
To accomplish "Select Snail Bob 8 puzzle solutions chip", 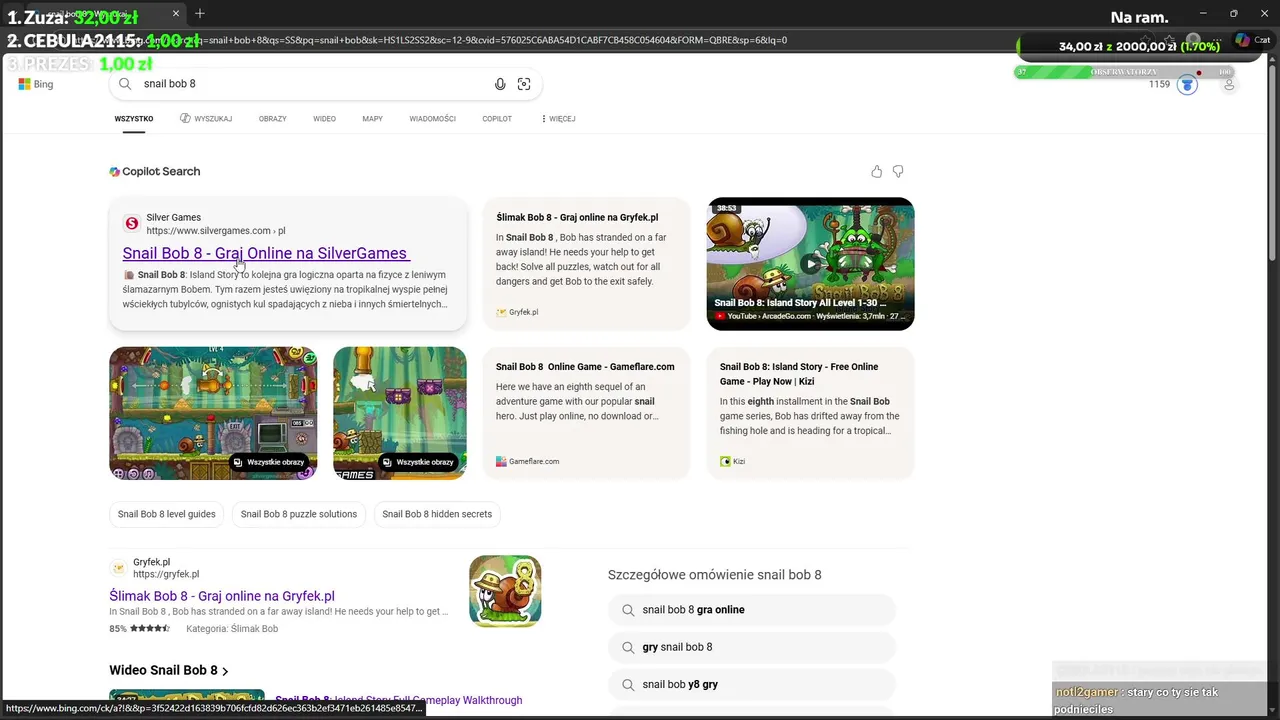I will click(x=299, y=514).
